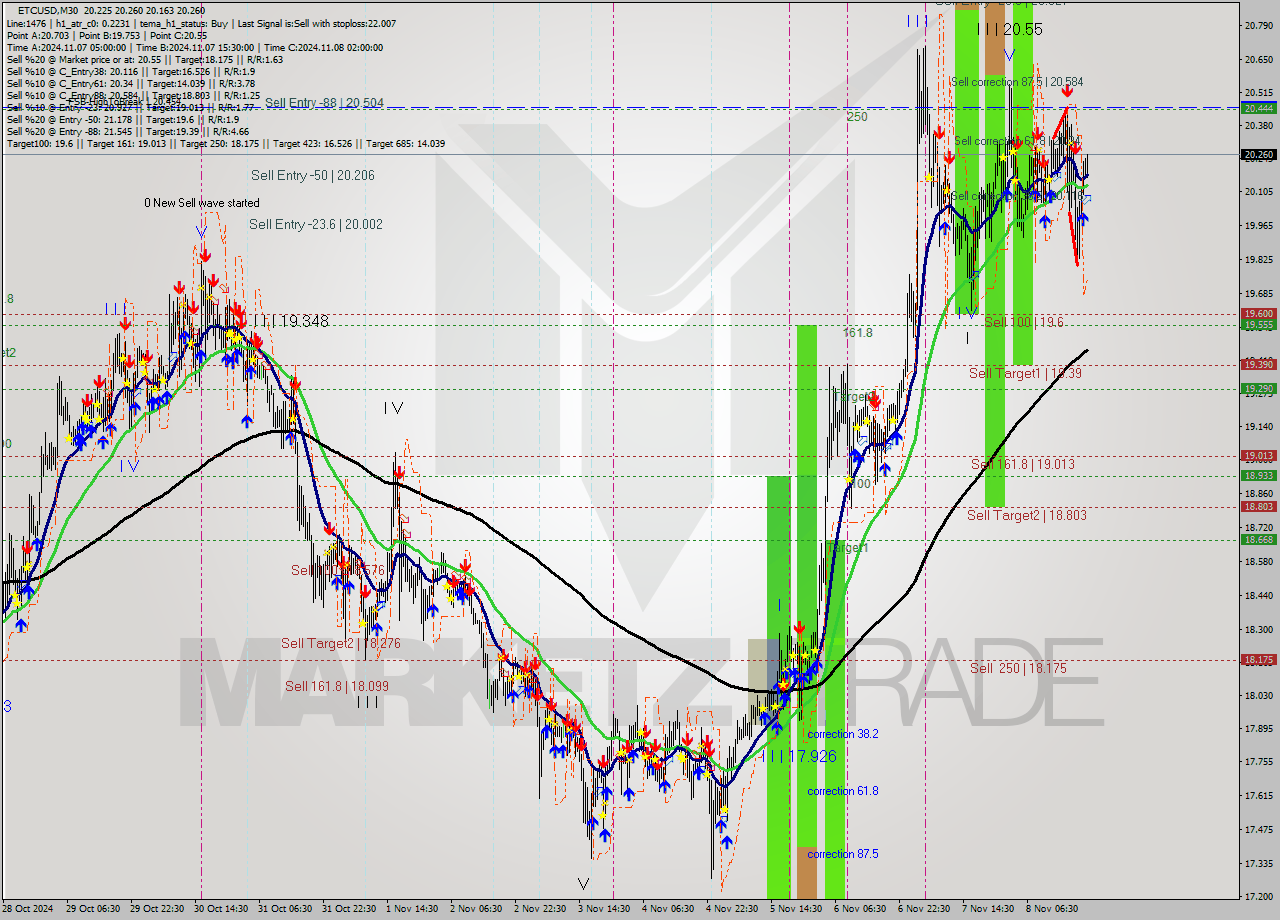Click the green 19.555 price tag
This screenshot has height=920, width=1280.
1258,325
